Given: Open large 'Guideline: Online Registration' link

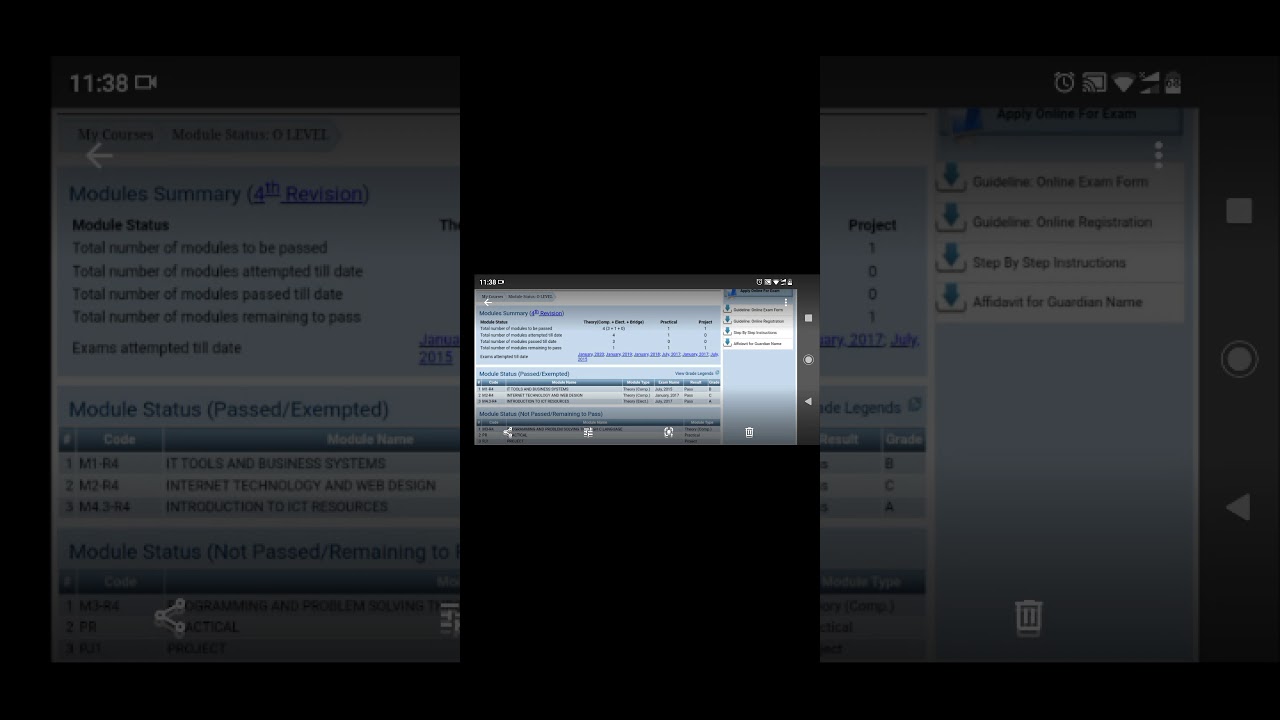Looking at the screenshot, I should 1062,222.
